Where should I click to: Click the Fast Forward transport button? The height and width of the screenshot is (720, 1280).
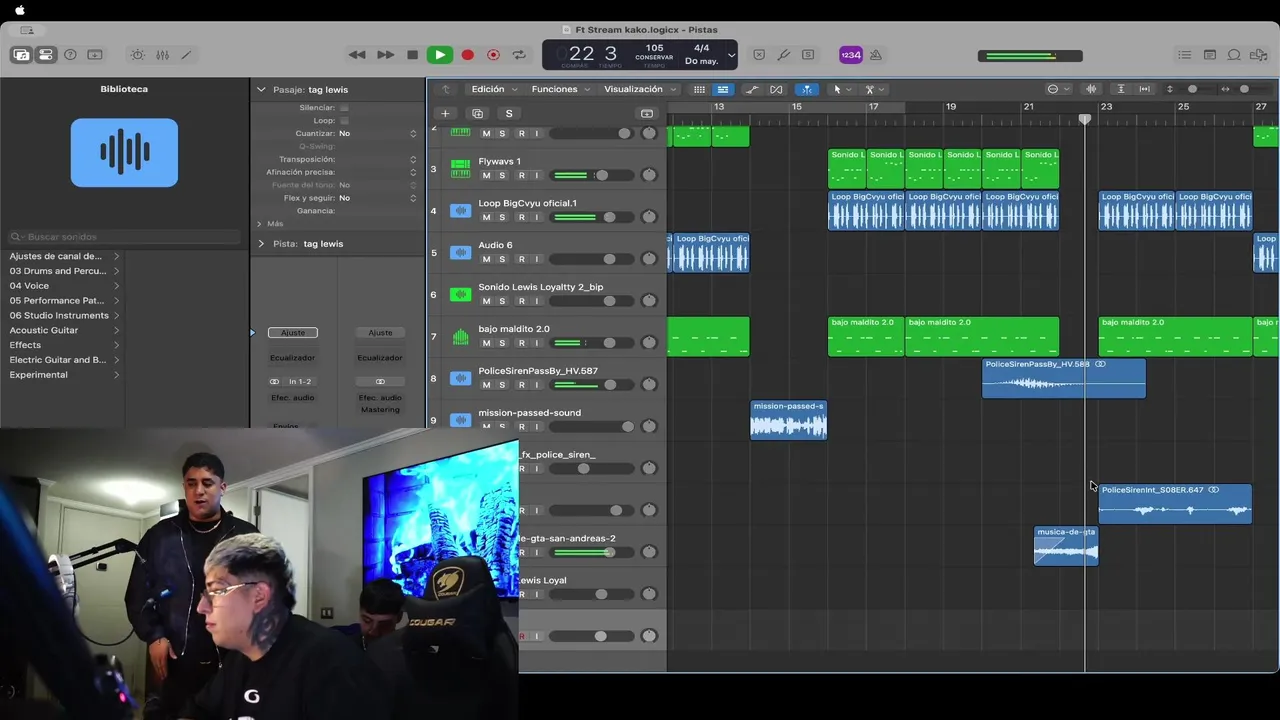point(385,55)
